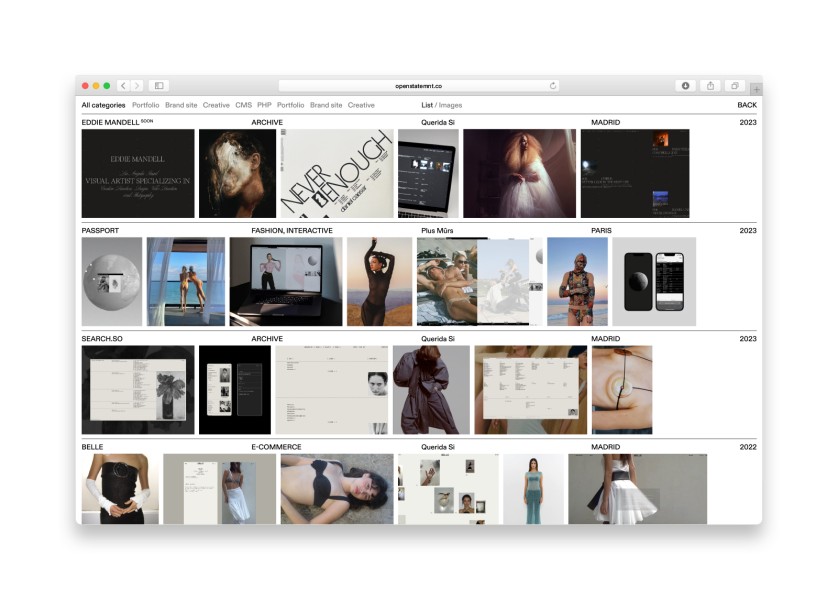Open the woman lying in black bra thumbnail

pos(337,489)
